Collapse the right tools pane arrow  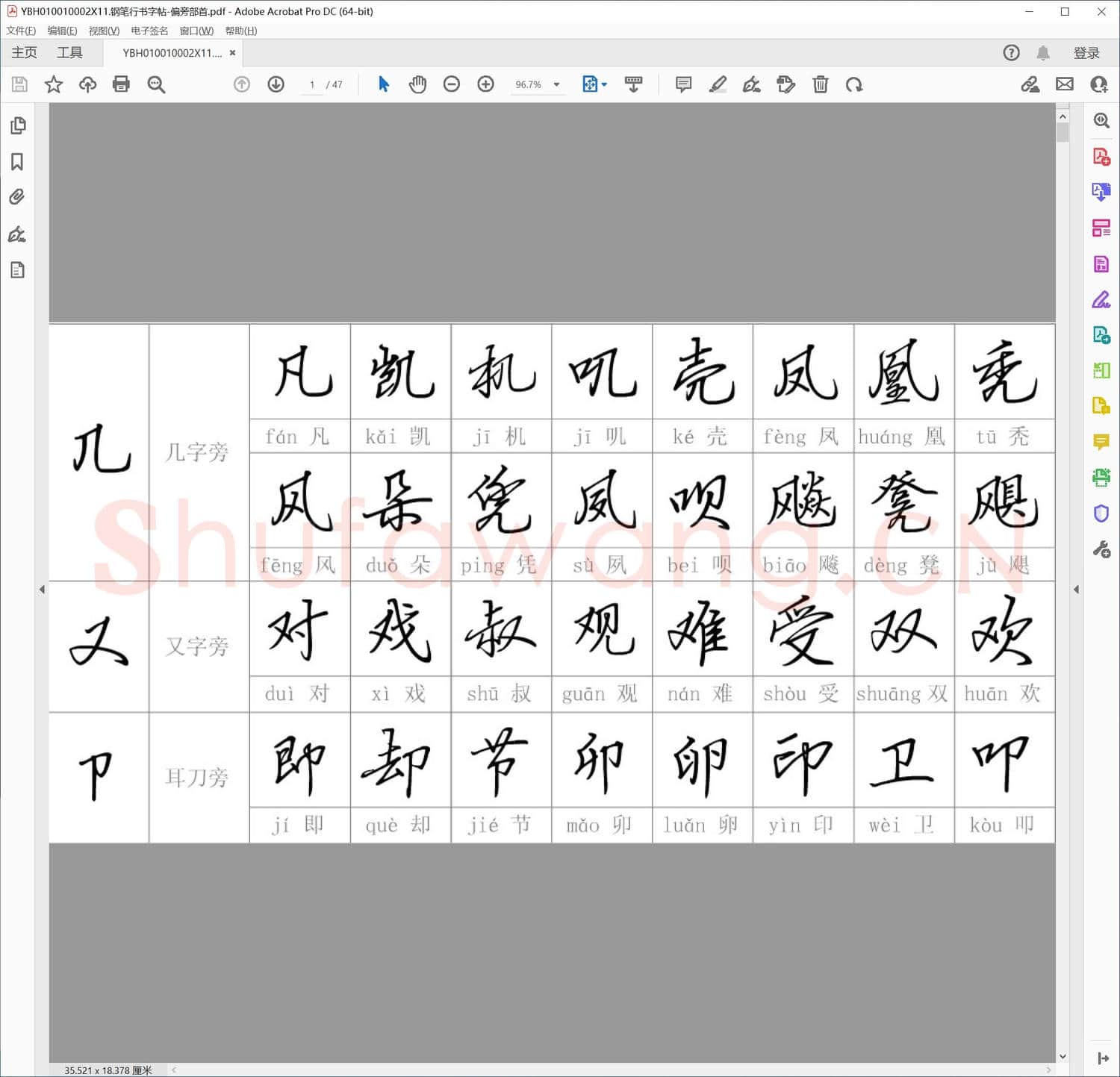(1076, 590)
